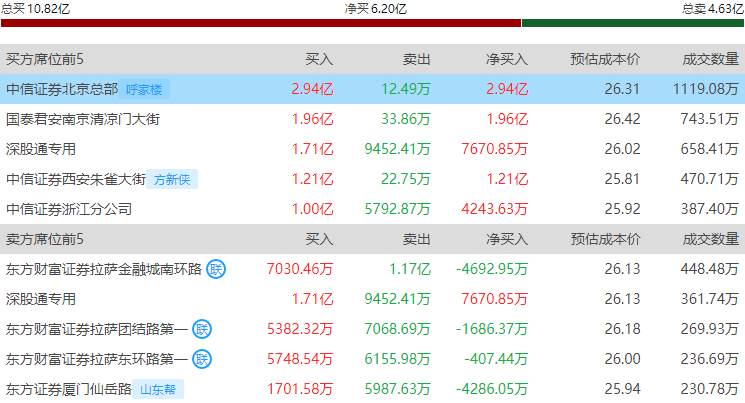Open 东方财富证券拉萨金融城南环路 seat
The width and height of the screenshot is (745, 403).
click(104, 269)
